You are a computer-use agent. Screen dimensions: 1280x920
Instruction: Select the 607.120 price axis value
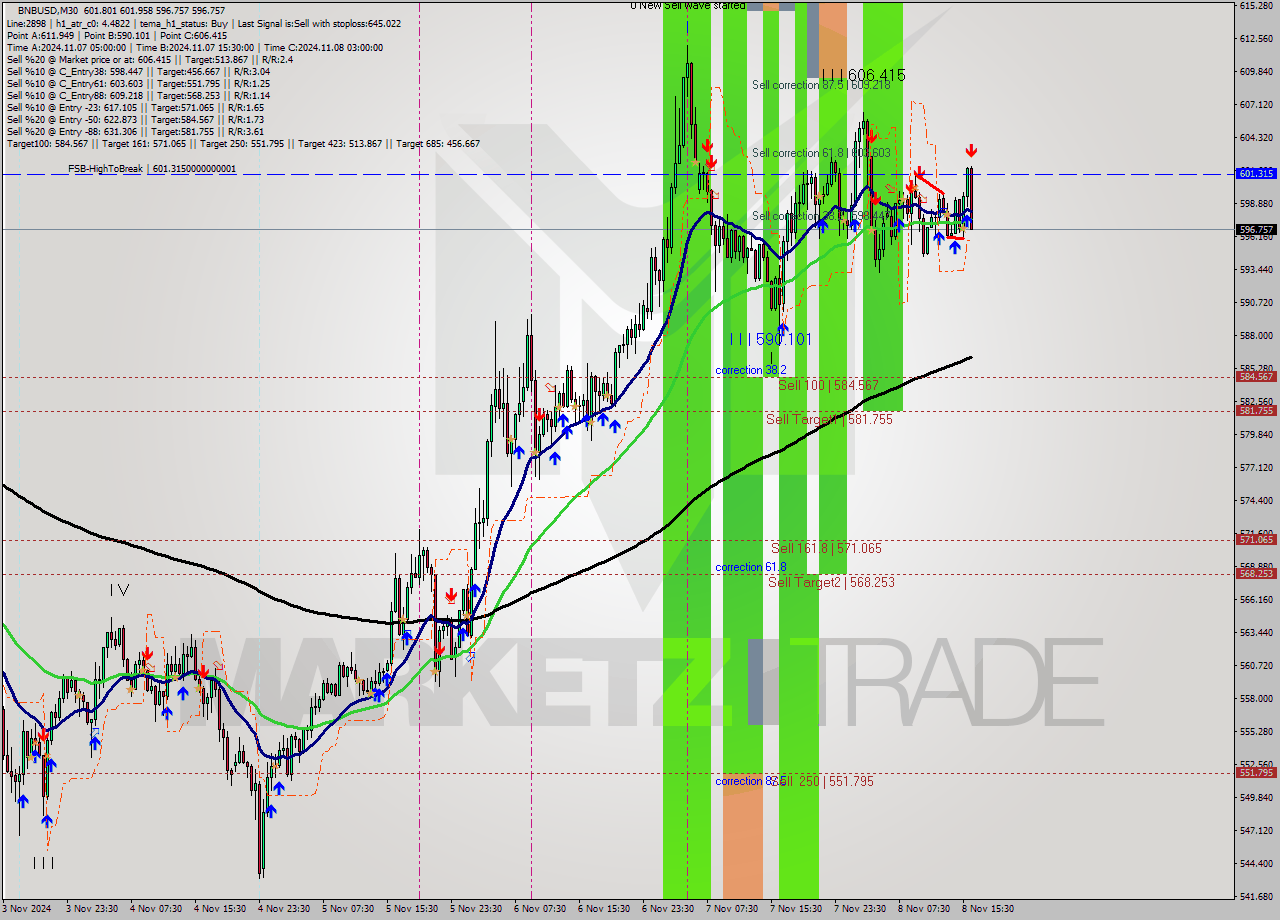tap(1255, 105)
